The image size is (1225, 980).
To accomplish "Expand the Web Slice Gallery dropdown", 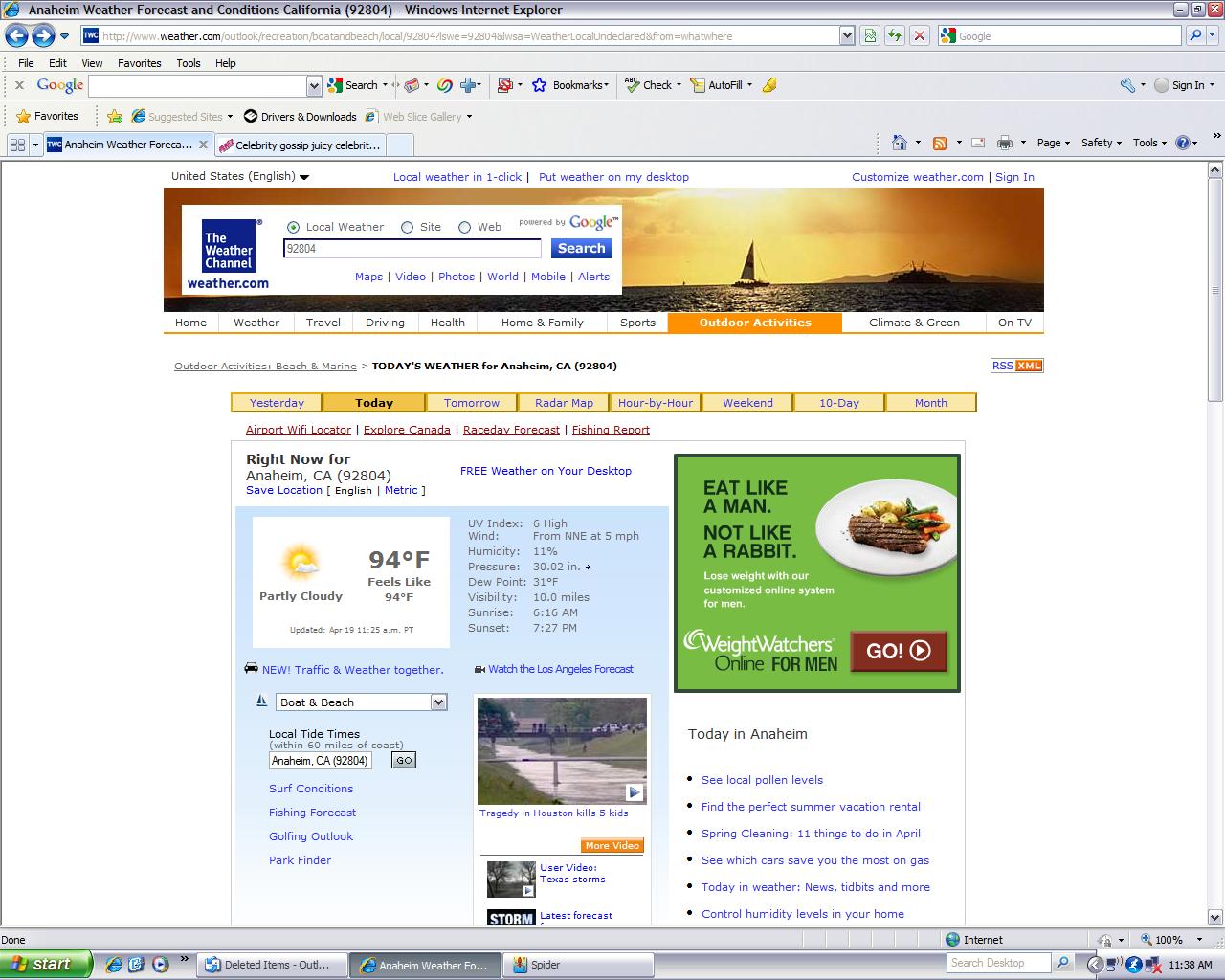I will click(469, 117).
